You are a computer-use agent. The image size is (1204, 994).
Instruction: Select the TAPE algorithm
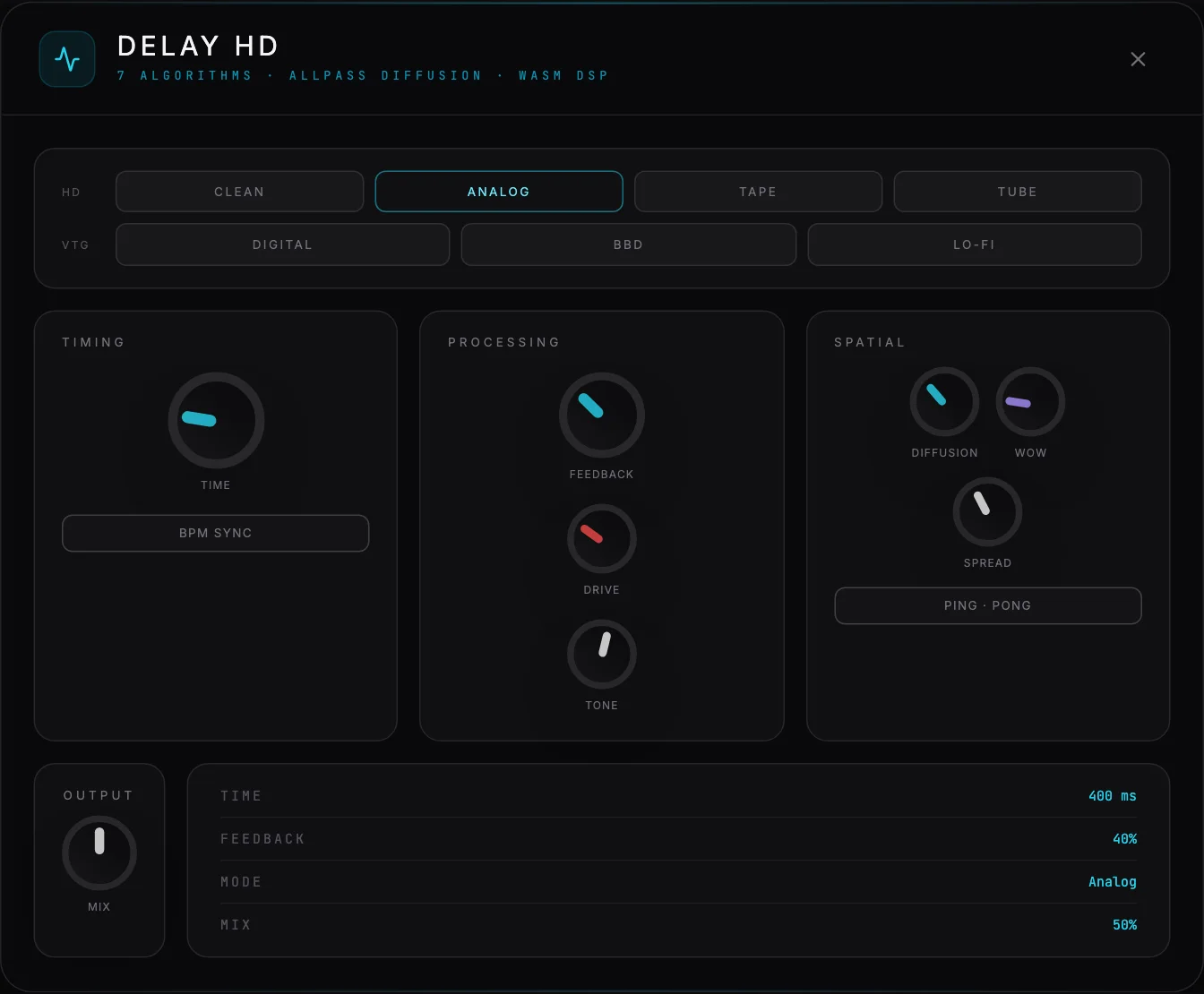[x=758, y=192]
